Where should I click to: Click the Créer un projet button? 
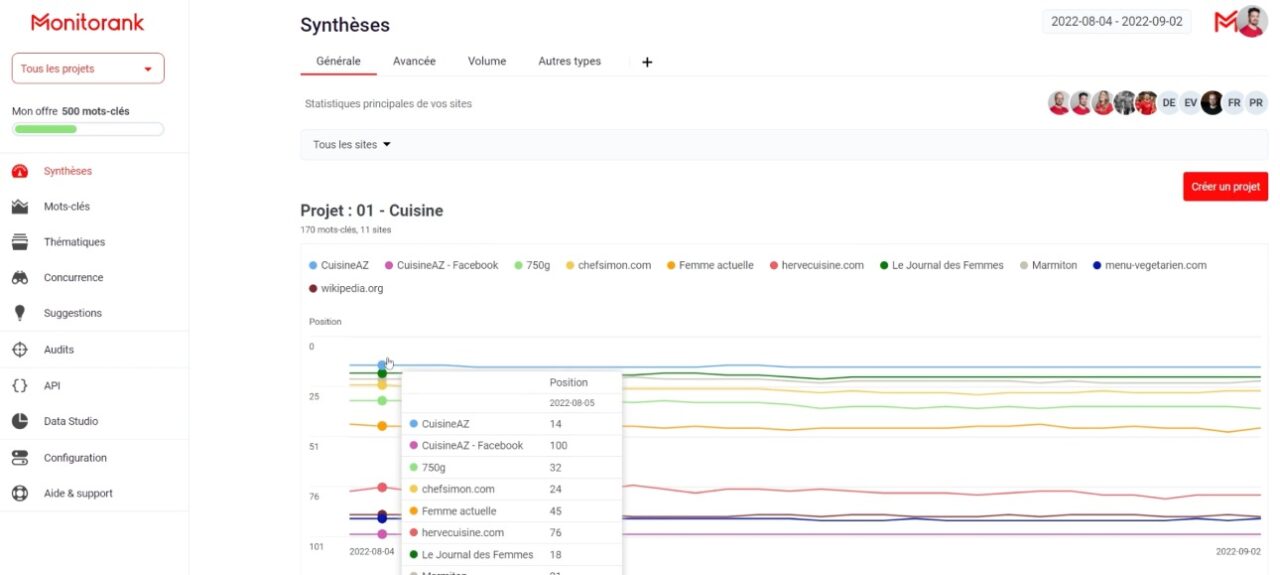pos(1225,186)
